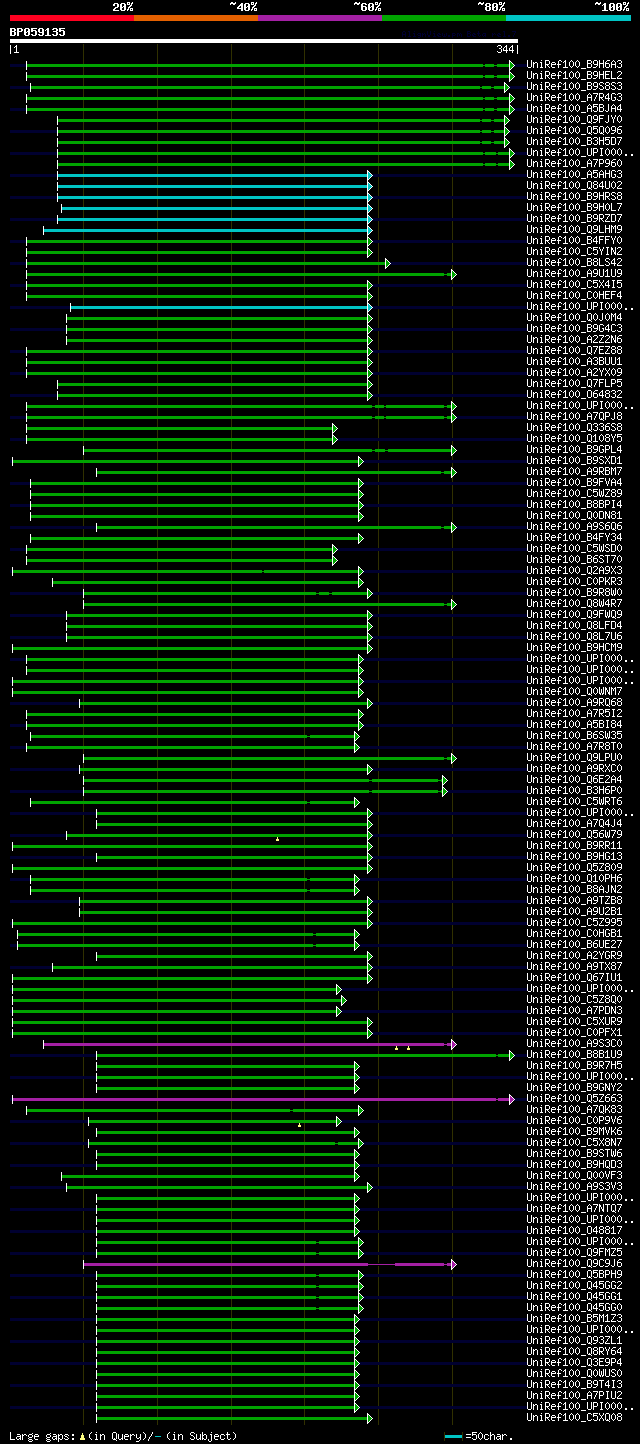
Task: Click UniRef100_O64832 label
Action: 574,395
